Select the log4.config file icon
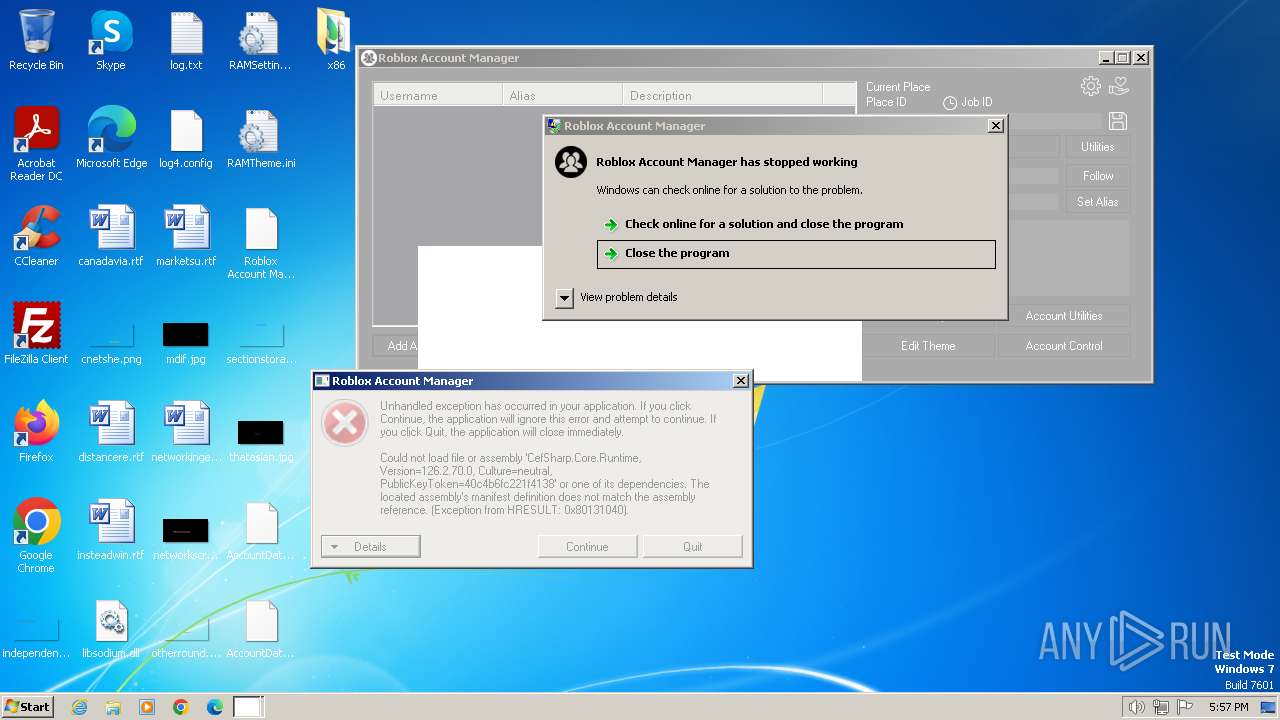The image size is (1280, 720). pyautogui.click(x=186, y=139)
